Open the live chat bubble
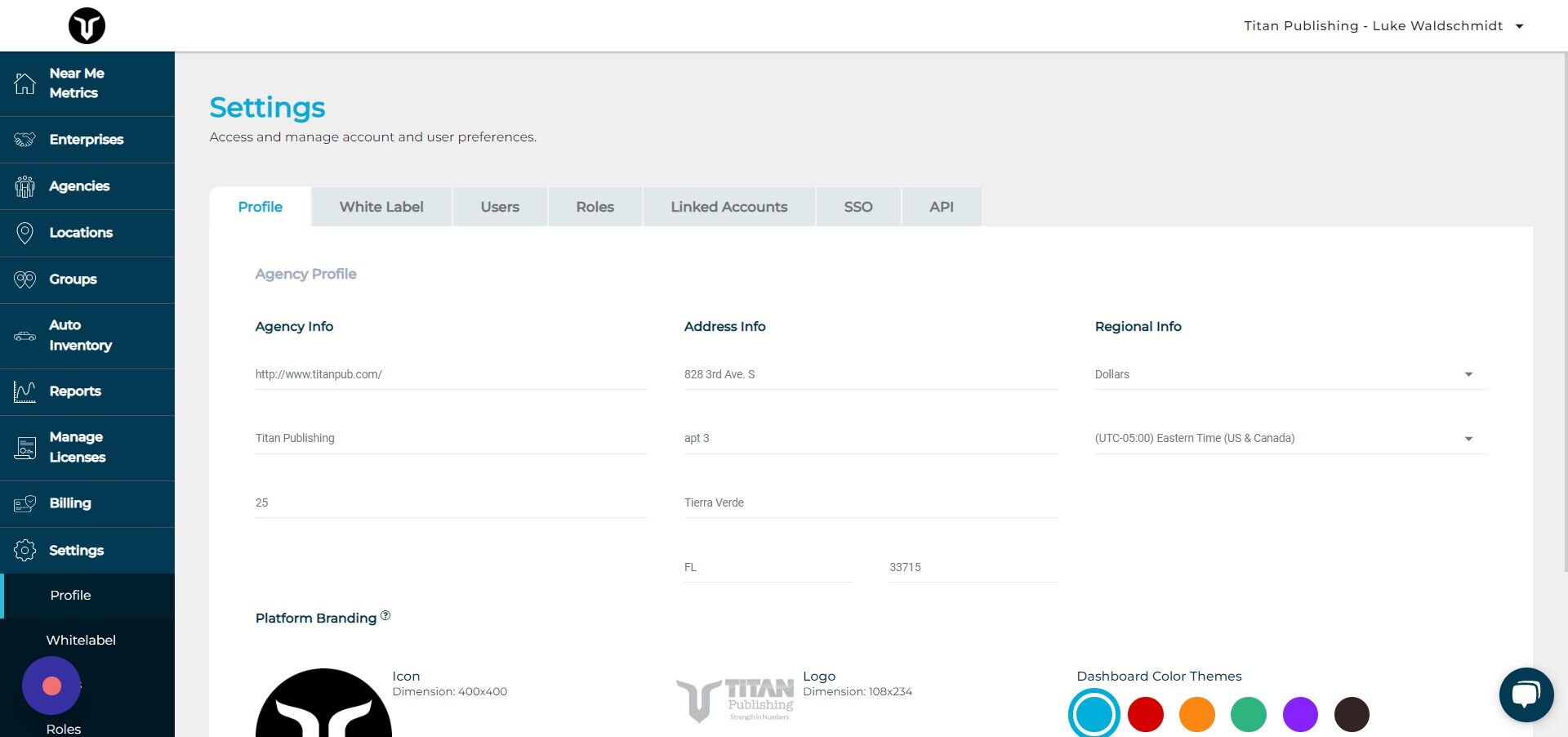Viewport: 1568px width, 737px height. [x=1526, y=694]
